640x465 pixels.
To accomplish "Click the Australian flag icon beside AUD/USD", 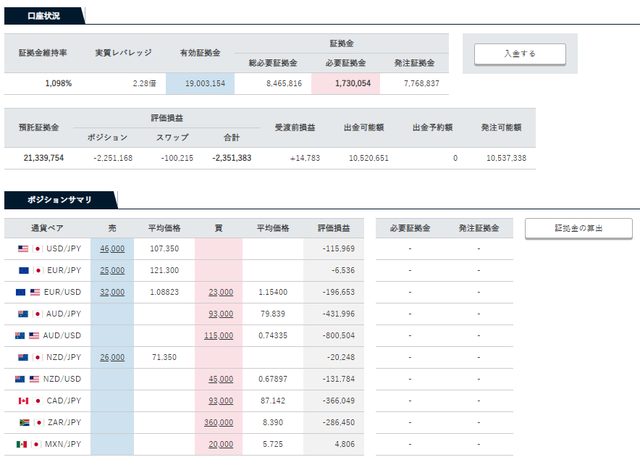I will [x=20, y=336].
